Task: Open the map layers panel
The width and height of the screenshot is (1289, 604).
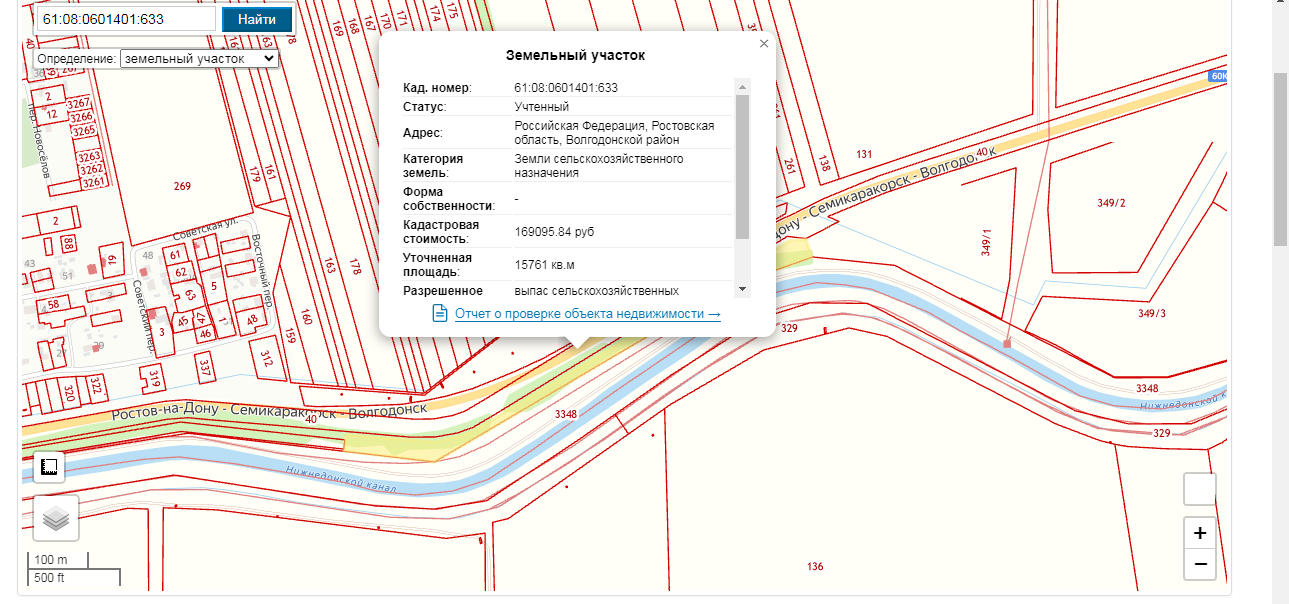Action: (x=56, y=518)
